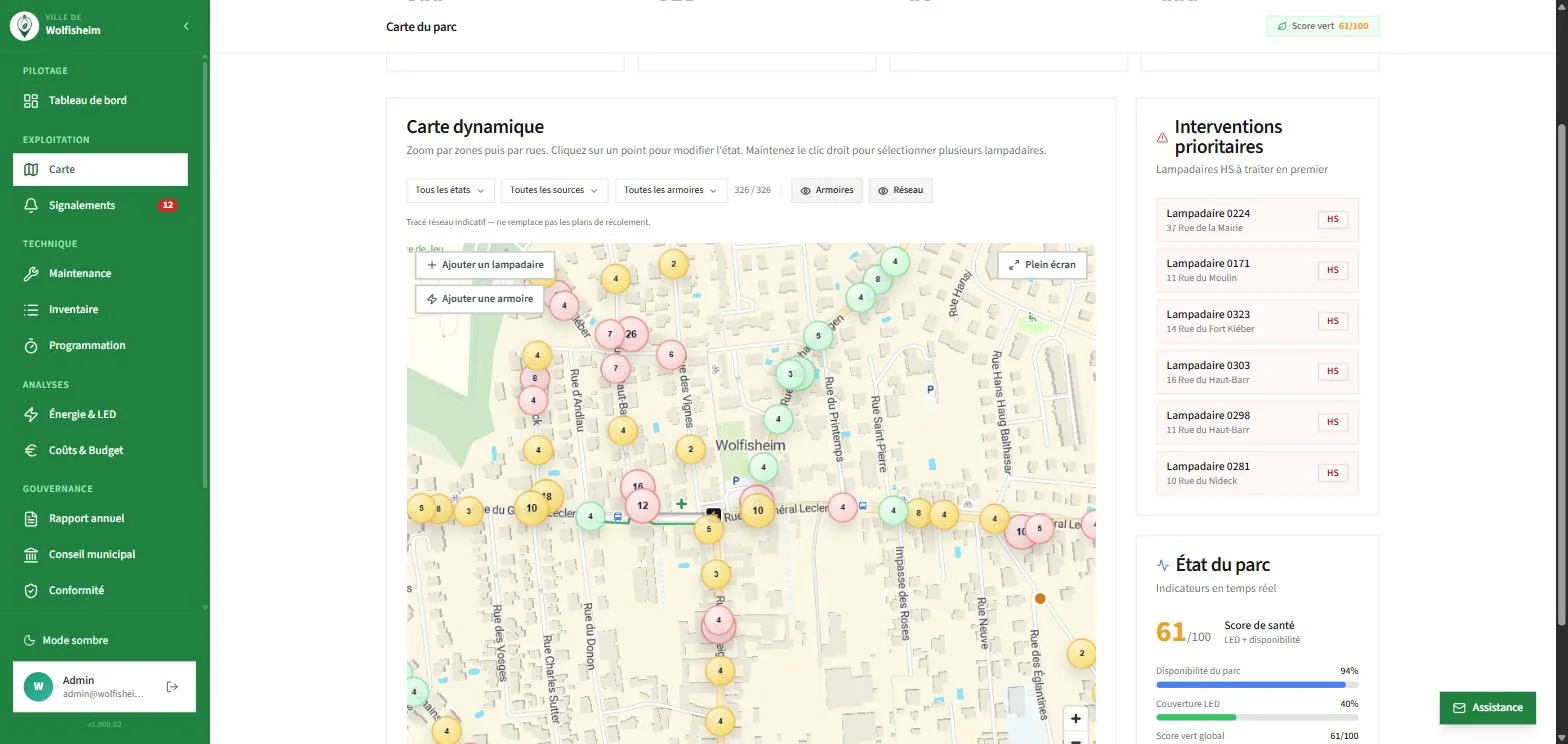Open the Toutes les armoires dropdown
1568x744 pixels.
pyautogui.click(x=671, y=190)
